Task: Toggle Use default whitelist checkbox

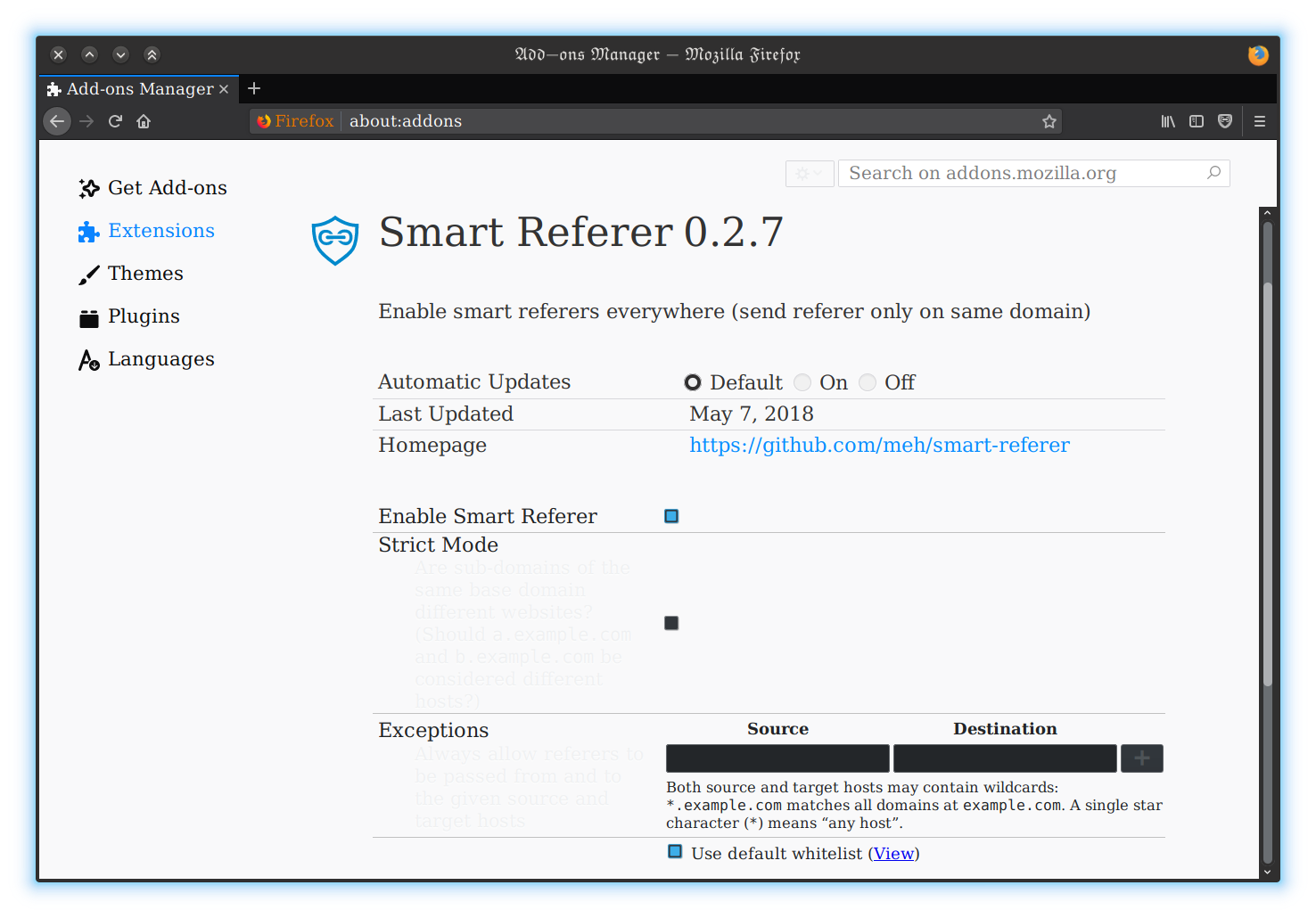Action: [675, 852]
